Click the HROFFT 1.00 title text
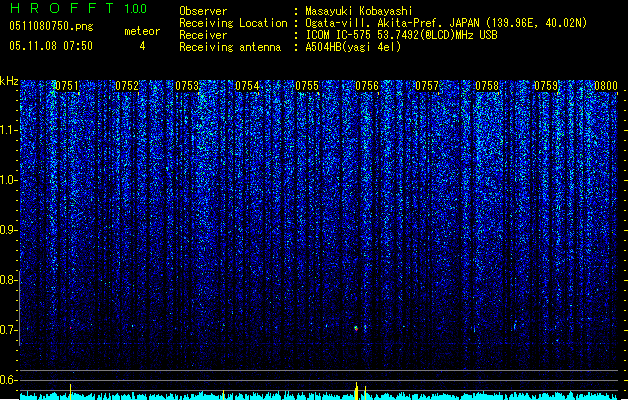The height and width of the screenshot is (400, 629). point(79,8)
